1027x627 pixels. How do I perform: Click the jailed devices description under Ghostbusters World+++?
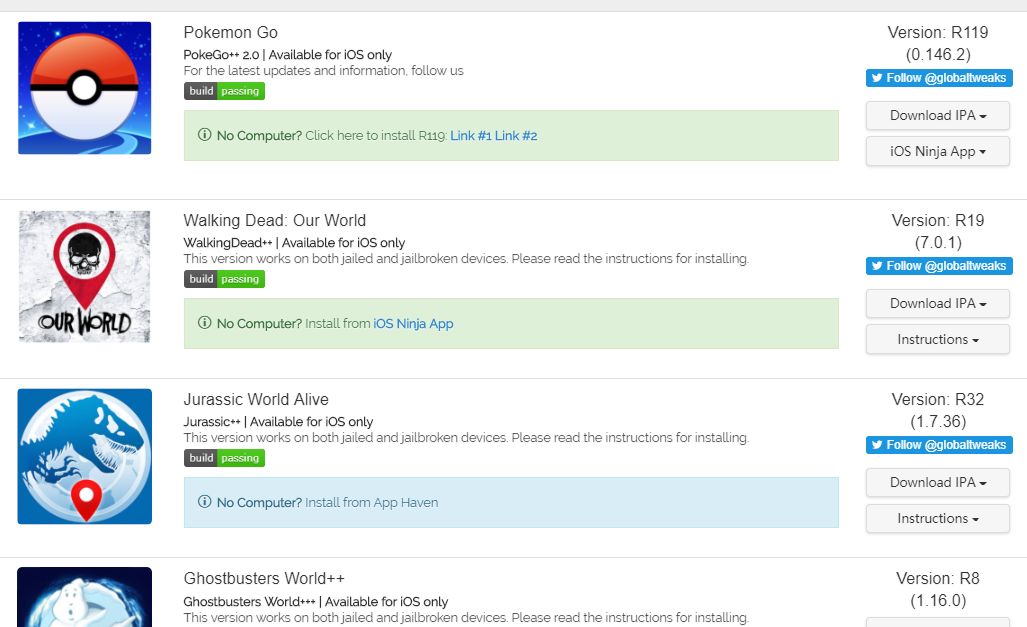pyautogui.click(x=466, y=618)
